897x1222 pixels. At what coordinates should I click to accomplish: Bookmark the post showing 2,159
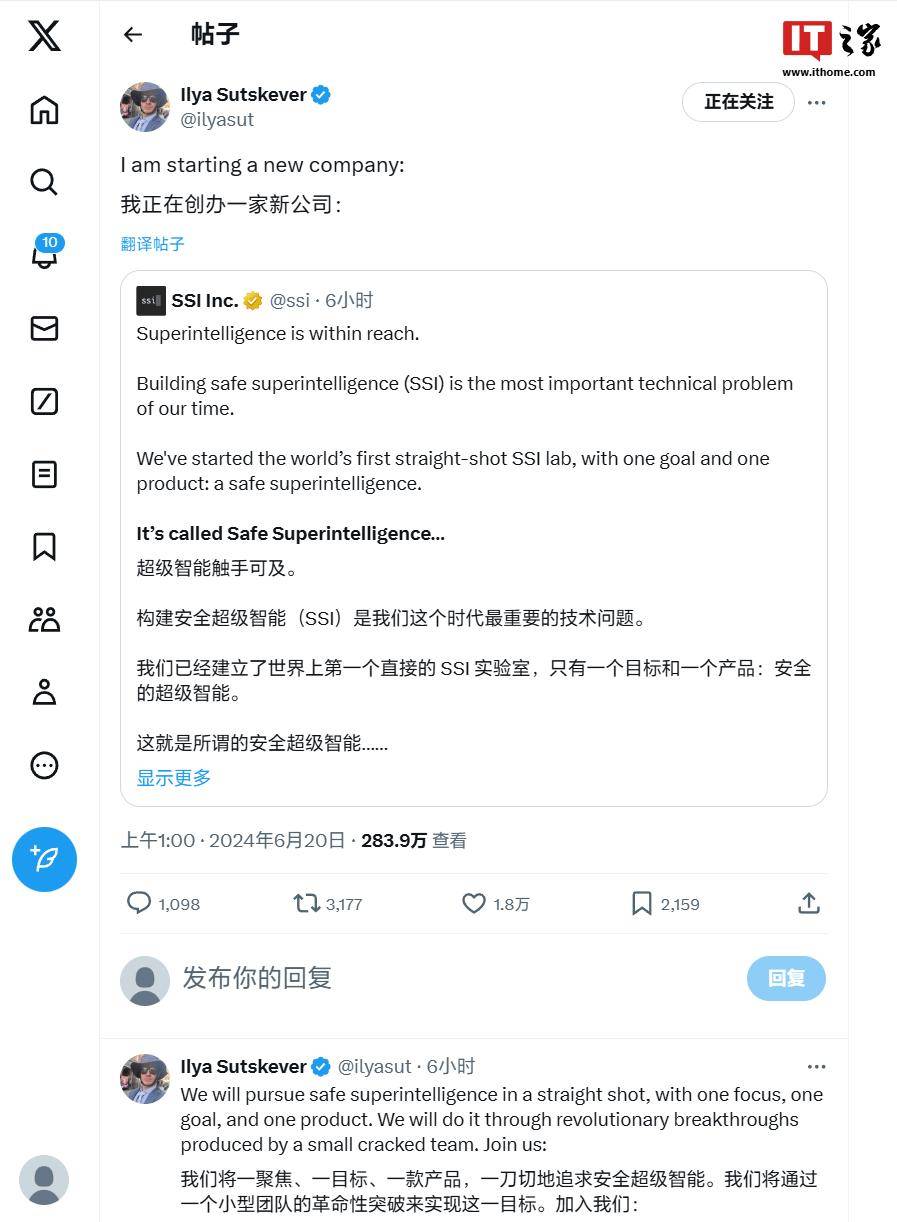tap(642, 904)
